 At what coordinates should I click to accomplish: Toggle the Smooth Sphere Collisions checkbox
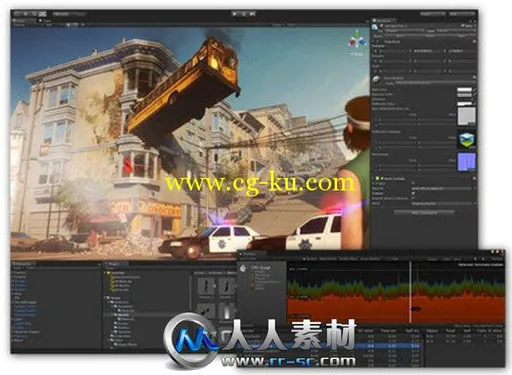click(x=413, y=198)
